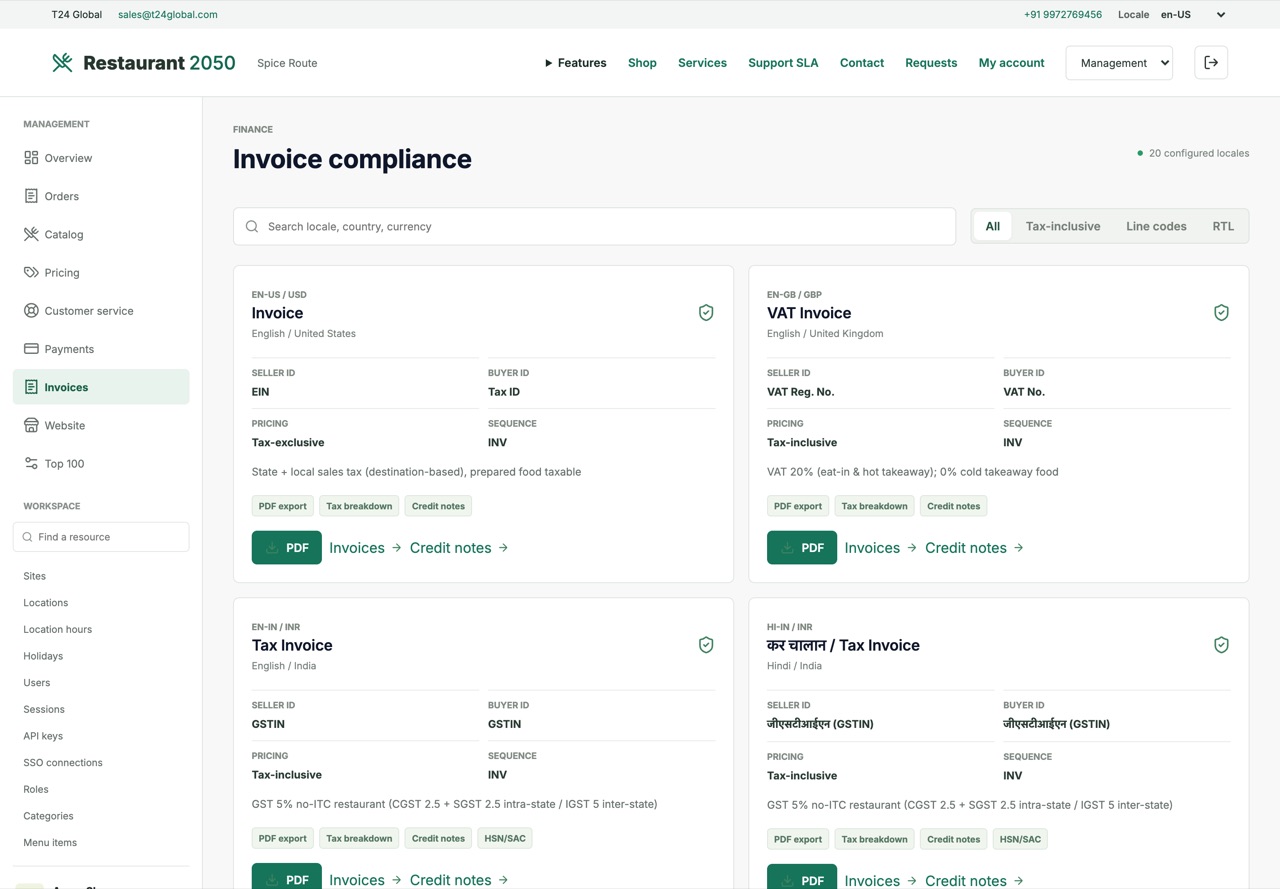
Task: Click the Pricing tag icon
Action: [x=31, y=272]
